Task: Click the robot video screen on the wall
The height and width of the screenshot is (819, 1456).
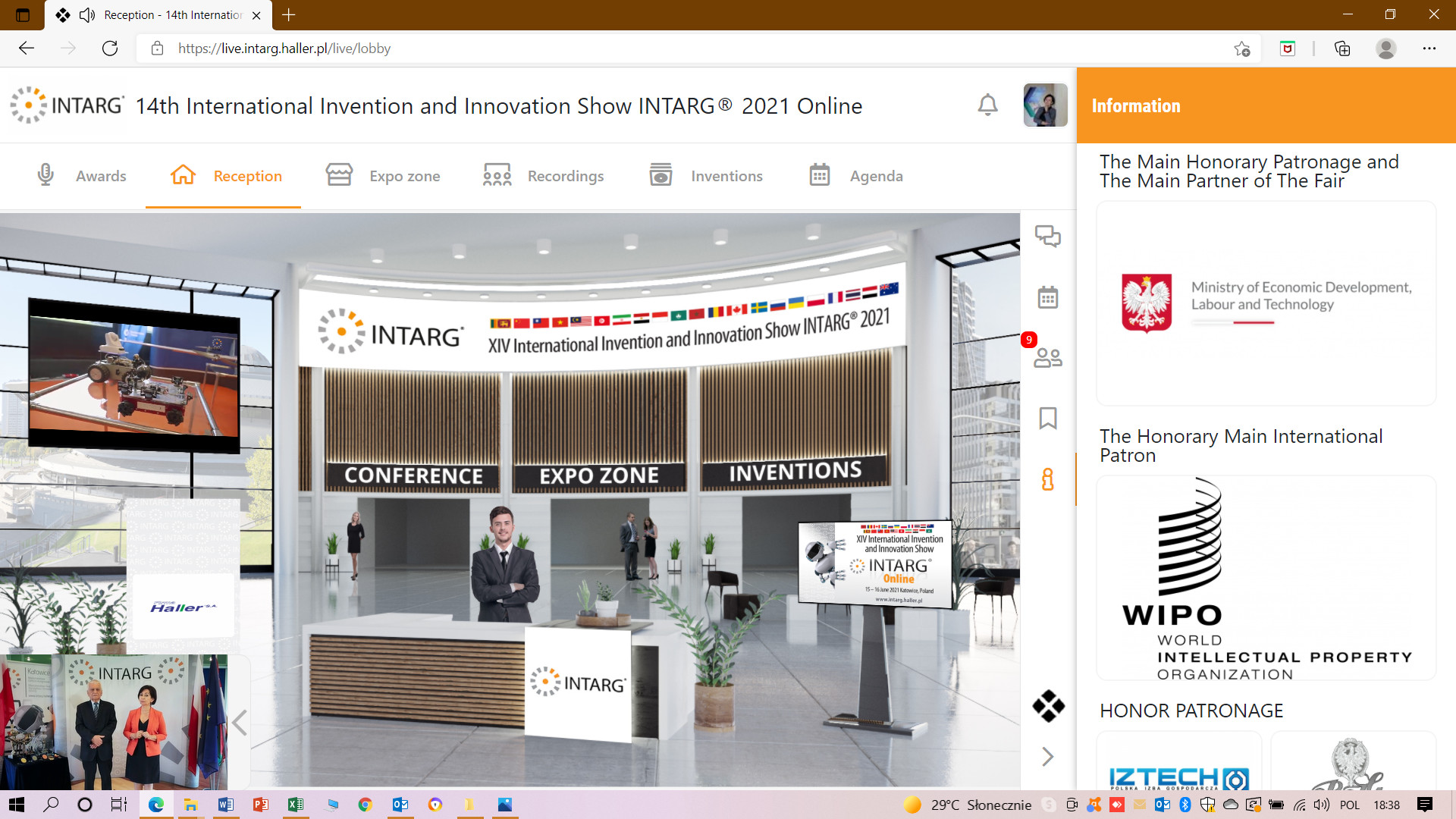Action: [x=134, y=375]
